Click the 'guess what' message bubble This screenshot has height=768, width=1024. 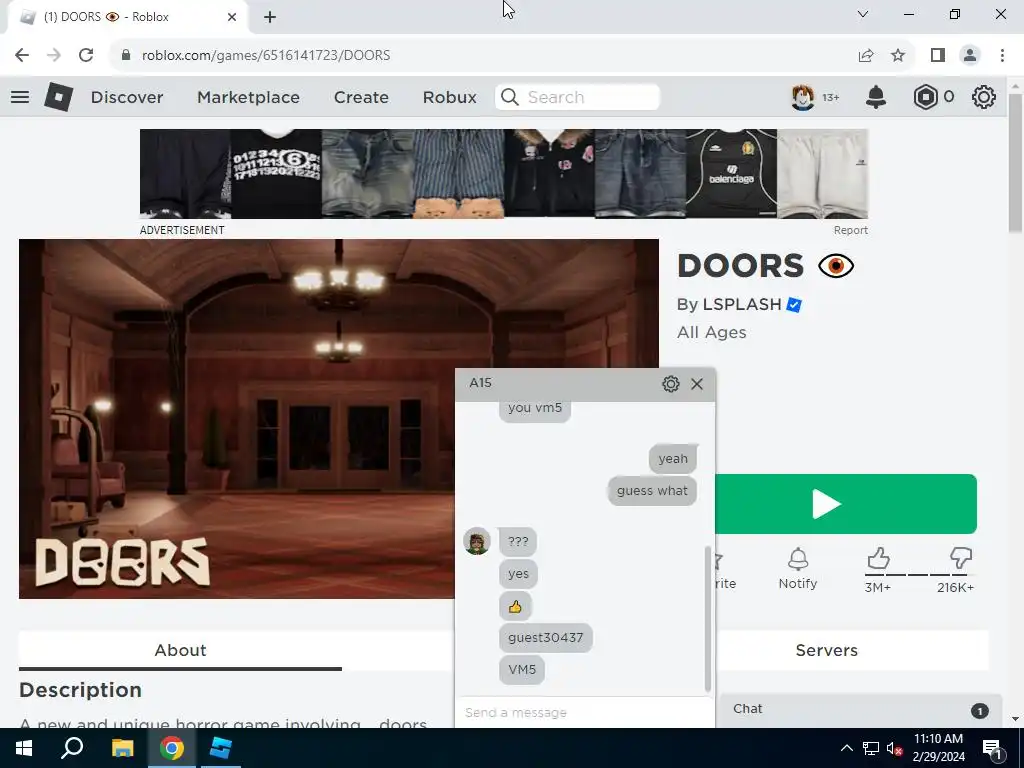click(652, 491)
